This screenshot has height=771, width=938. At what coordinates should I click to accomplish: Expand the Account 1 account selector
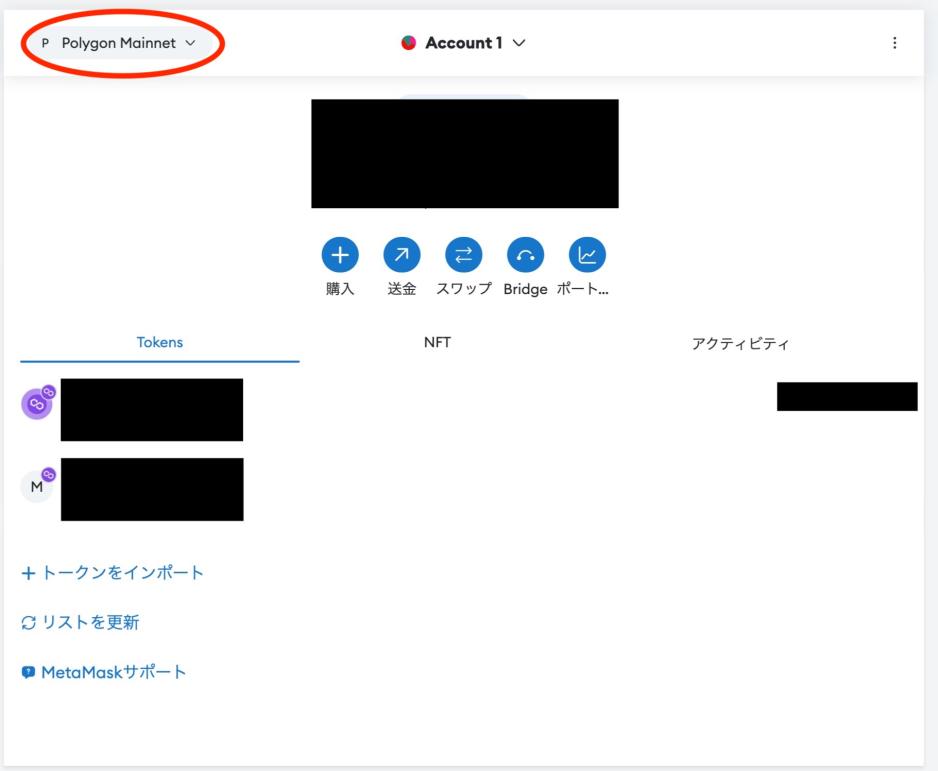(x=464, y=43)
